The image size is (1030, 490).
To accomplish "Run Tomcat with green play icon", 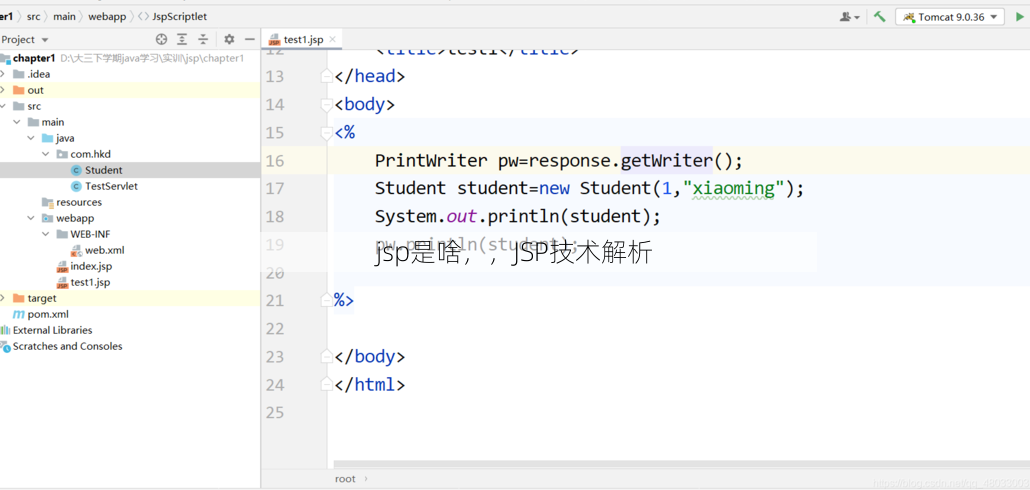I will (1019, 17).
